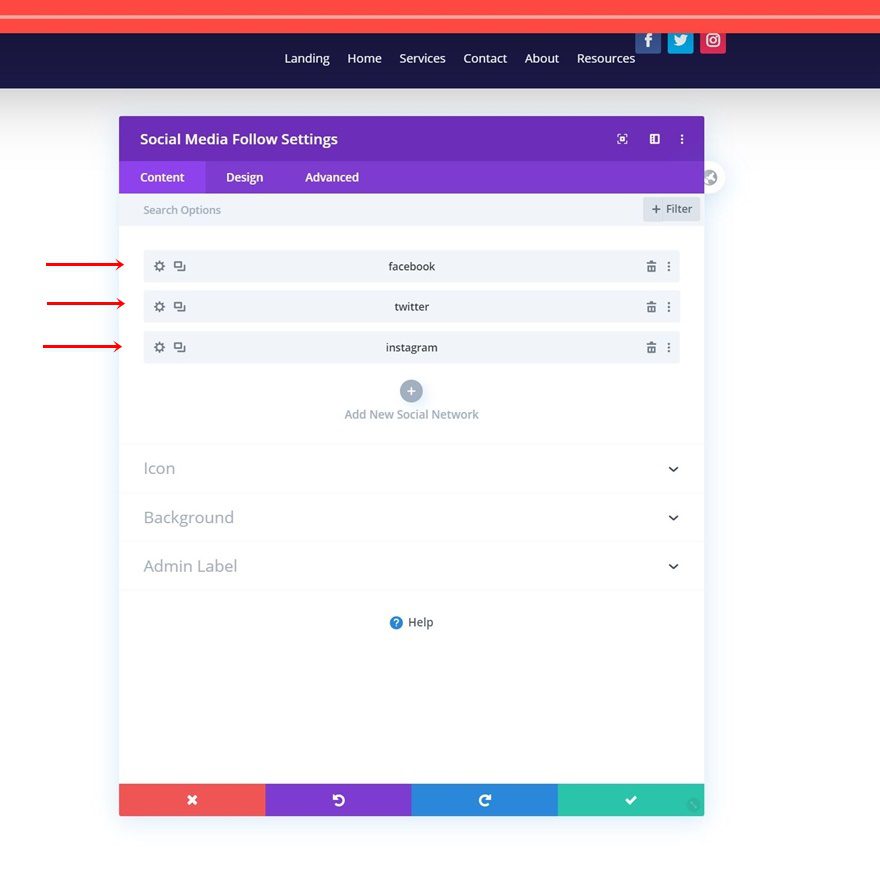This screenshot has width=880, height=879.
Task: Click the Social Media Follow Settings title
Action: (x=239, y=139)
